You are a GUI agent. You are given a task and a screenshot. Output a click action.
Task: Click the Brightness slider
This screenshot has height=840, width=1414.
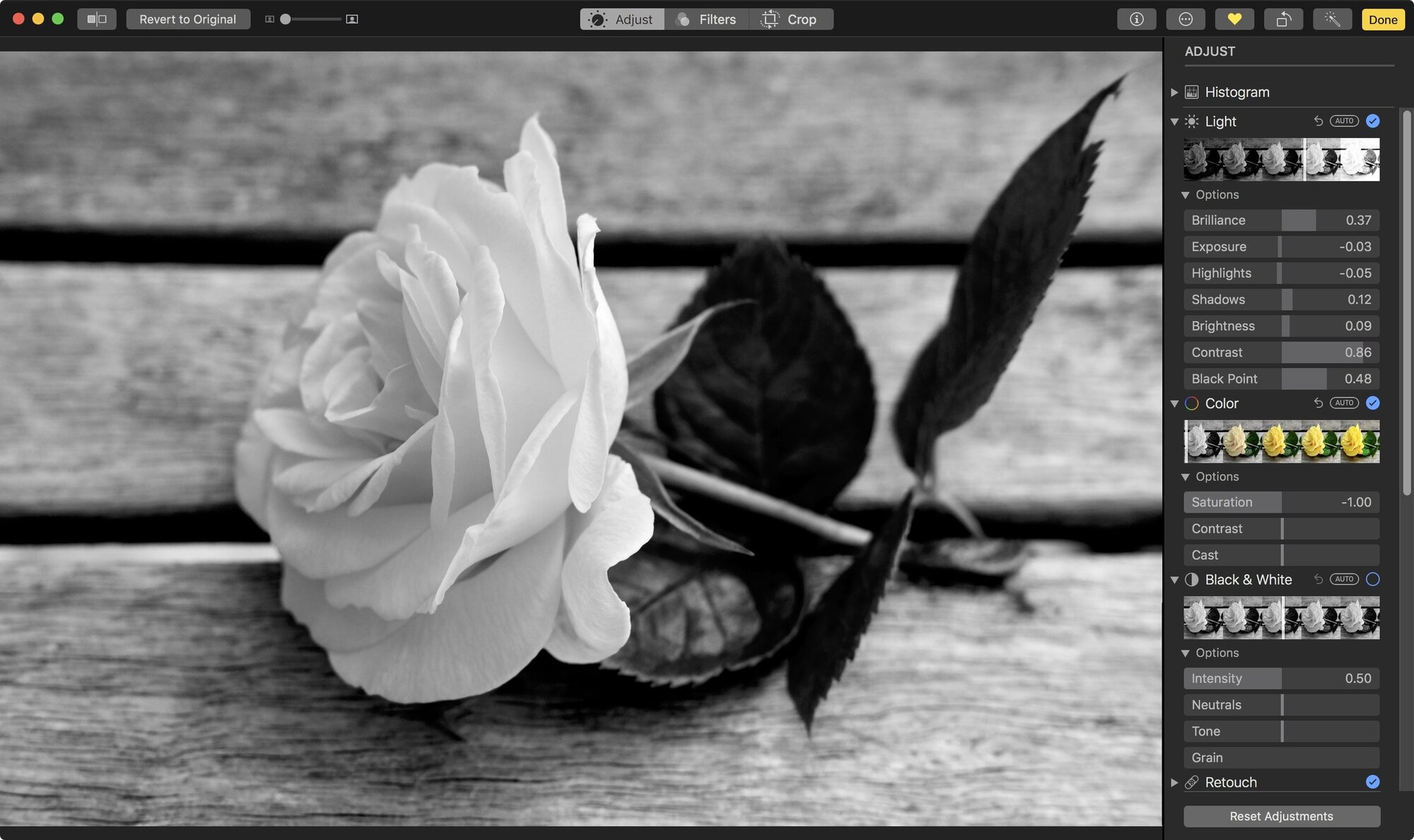pos(1281,326)
